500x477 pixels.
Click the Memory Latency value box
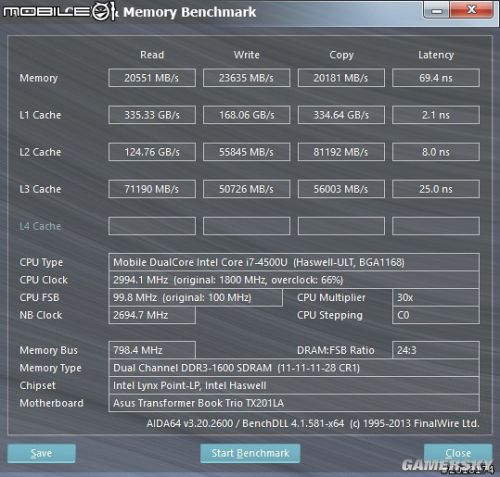436,78
